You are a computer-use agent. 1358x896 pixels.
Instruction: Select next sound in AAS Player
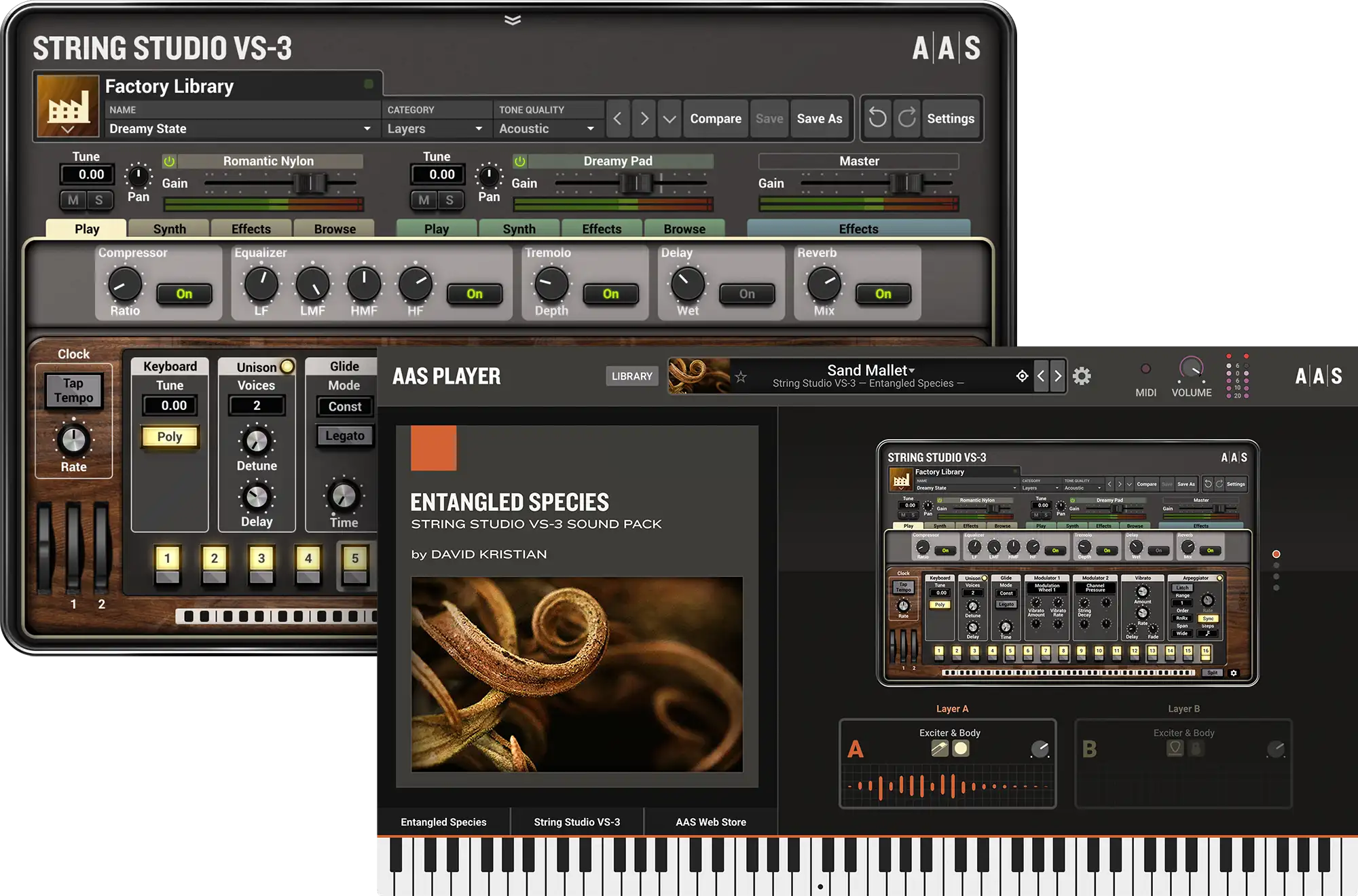click(1058, 376)
